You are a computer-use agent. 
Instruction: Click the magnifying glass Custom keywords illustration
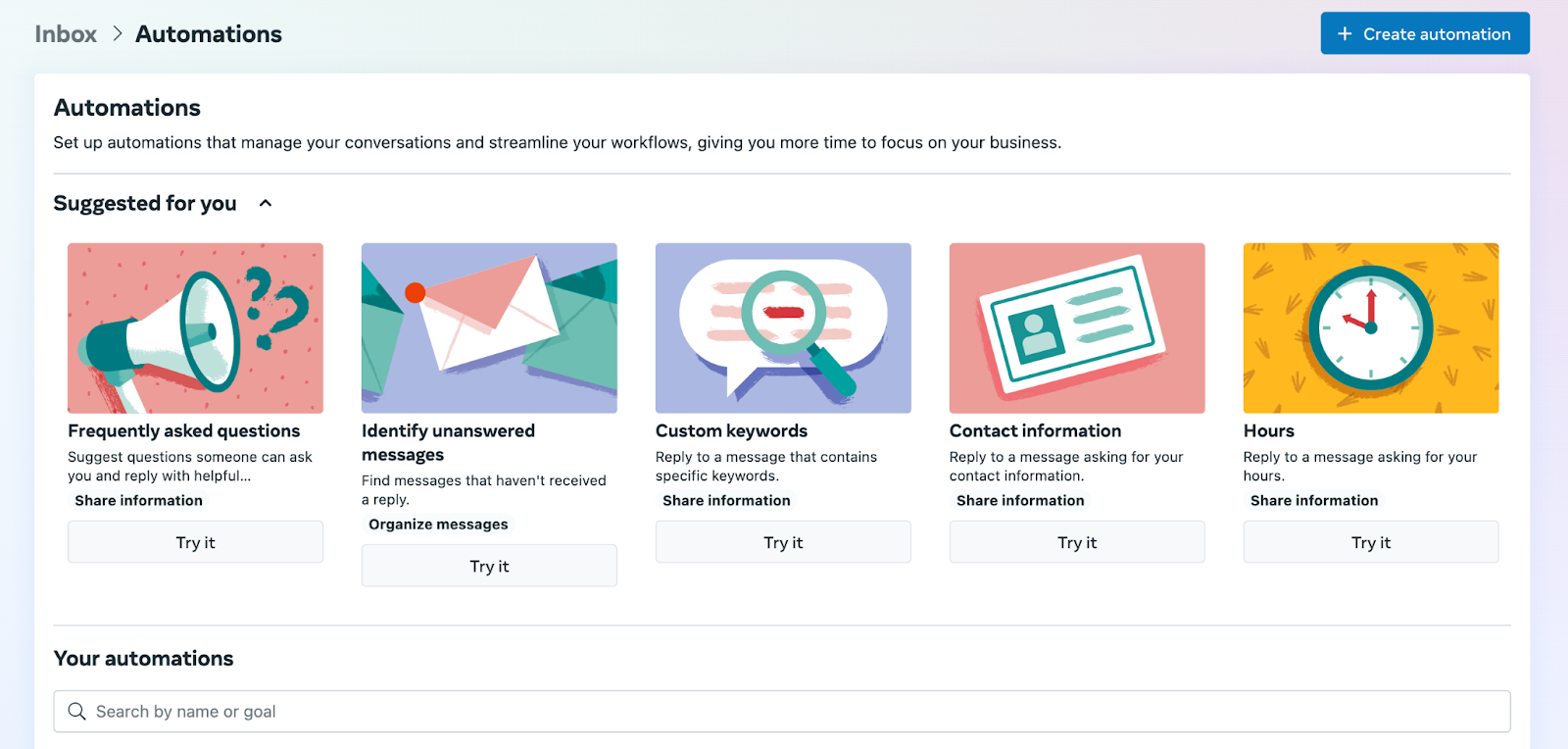(x=783, y=327)
